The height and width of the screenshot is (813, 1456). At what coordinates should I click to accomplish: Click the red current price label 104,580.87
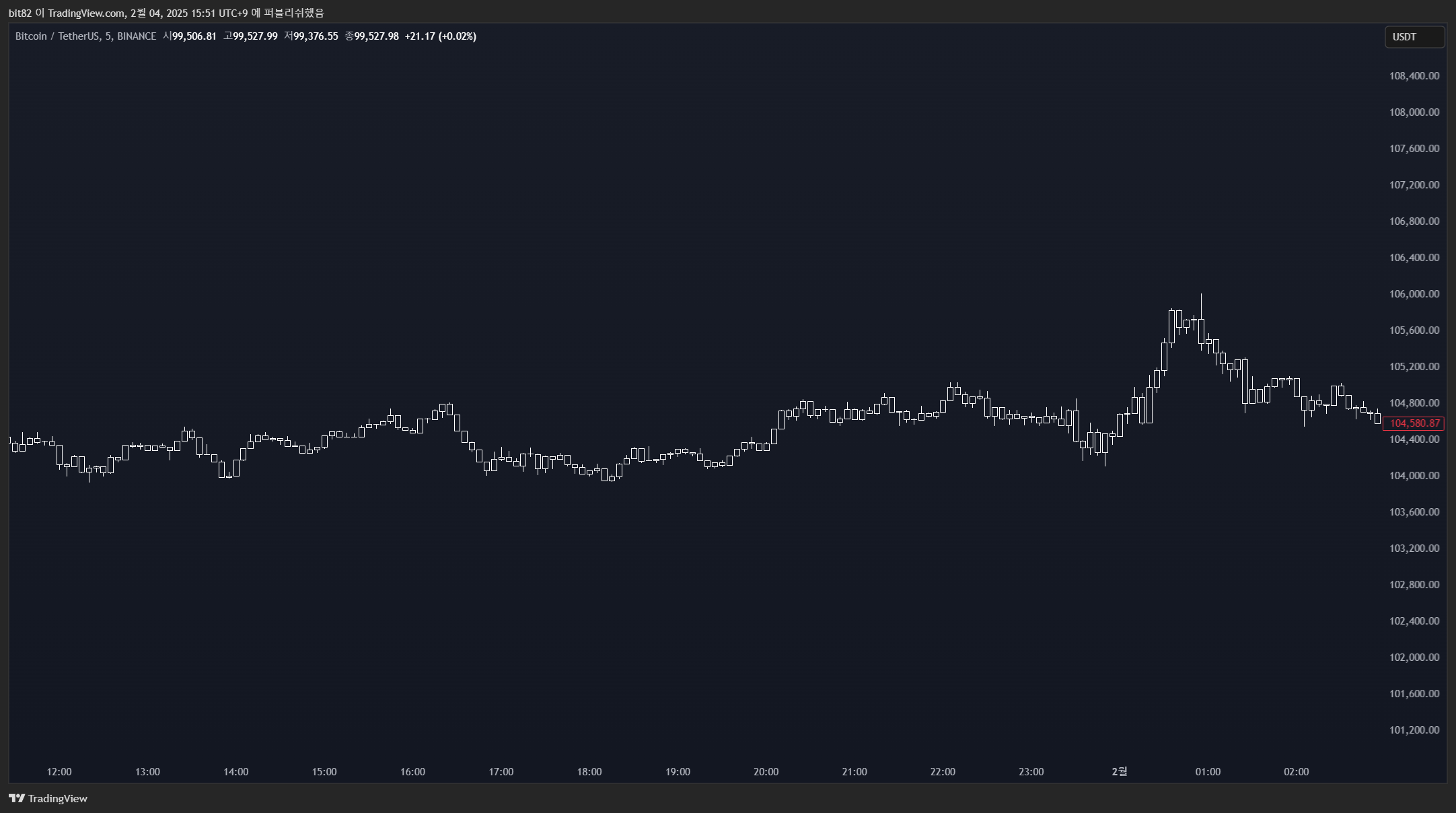(1415, 423)
